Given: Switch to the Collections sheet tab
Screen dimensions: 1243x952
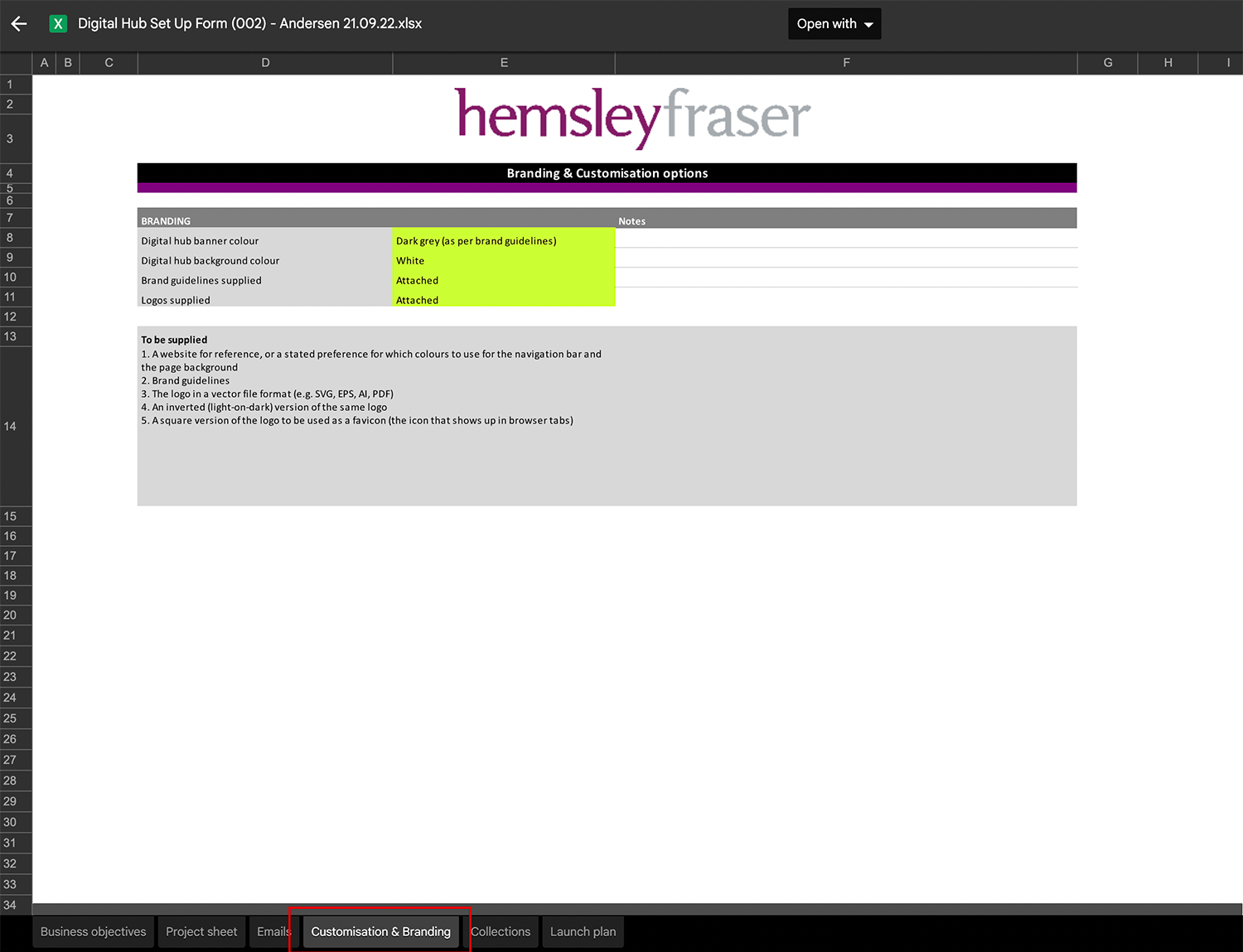Looking at the screenshot, I should tap(501, 931).
